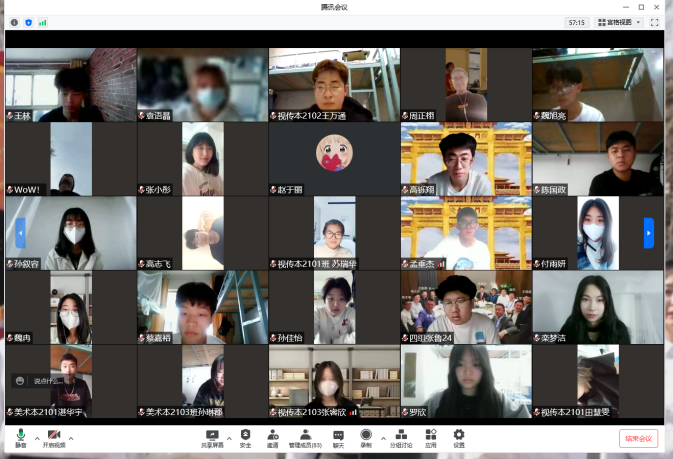Go to next page of participants
673x459 pixels.
648,233
